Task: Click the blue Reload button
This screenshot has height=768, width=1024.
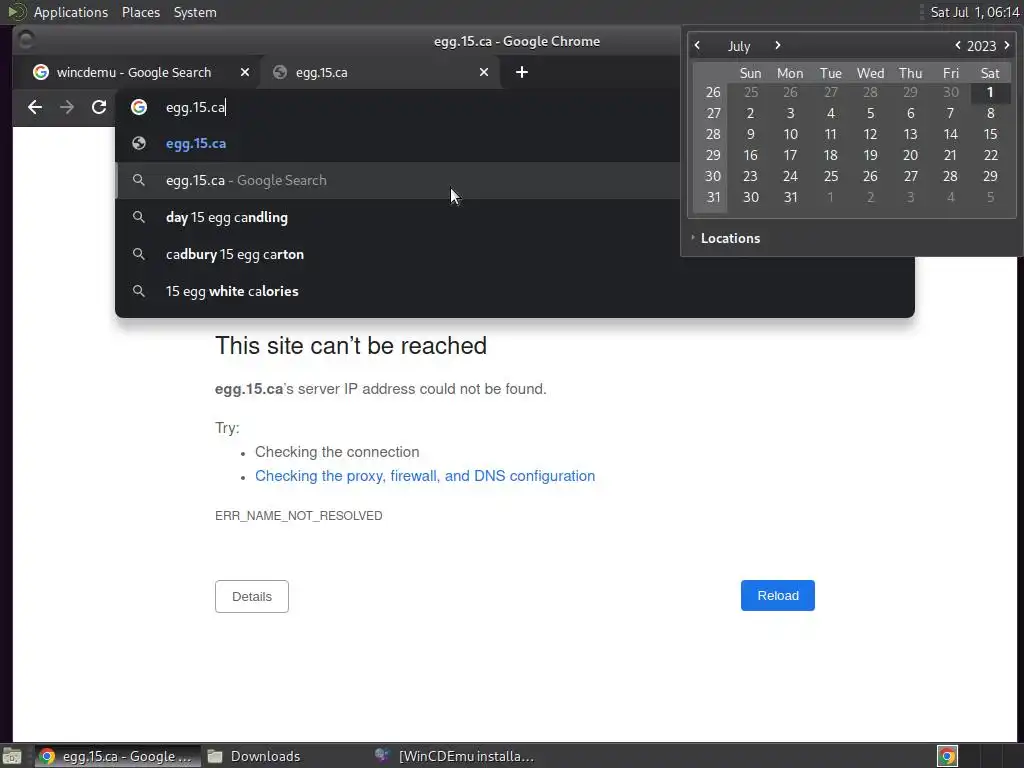Action: coord(777,596)
